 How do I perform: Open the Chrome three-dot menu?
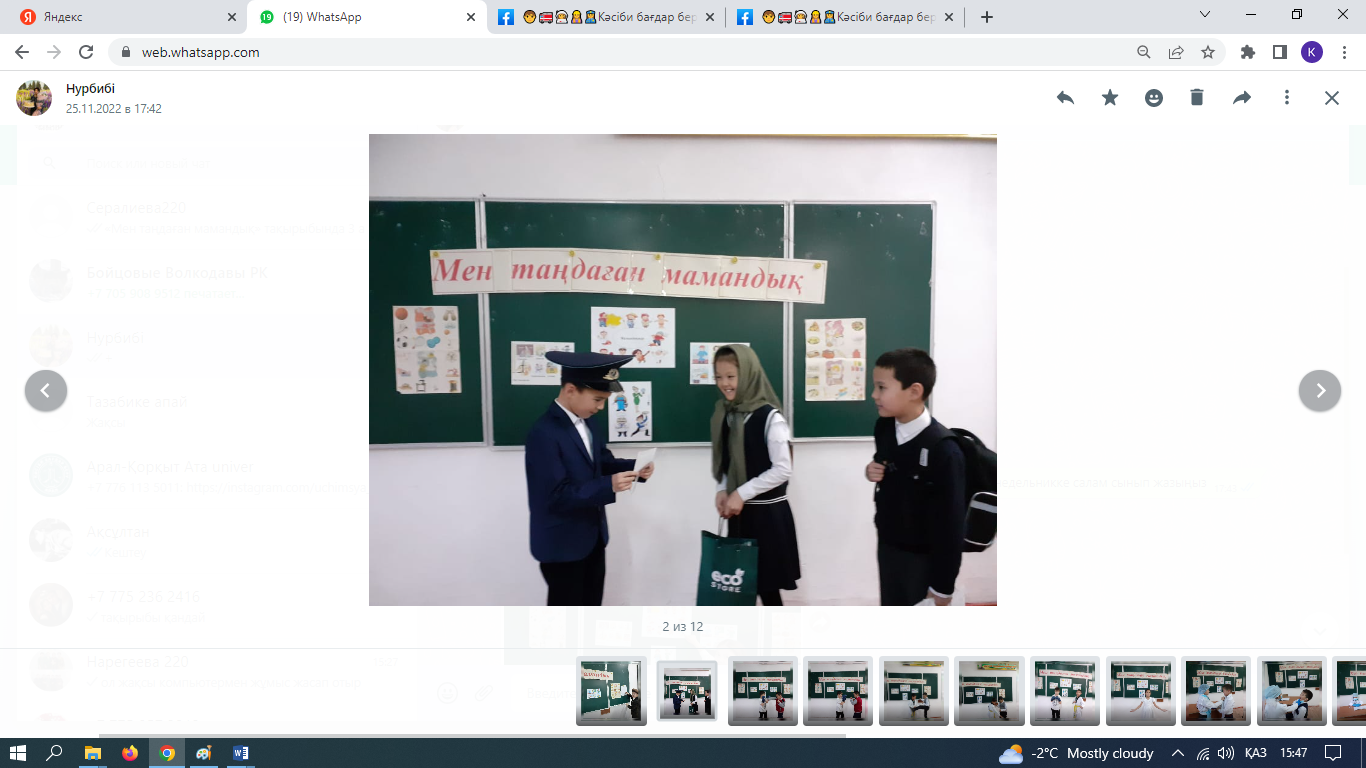[x=1343, y=52]
